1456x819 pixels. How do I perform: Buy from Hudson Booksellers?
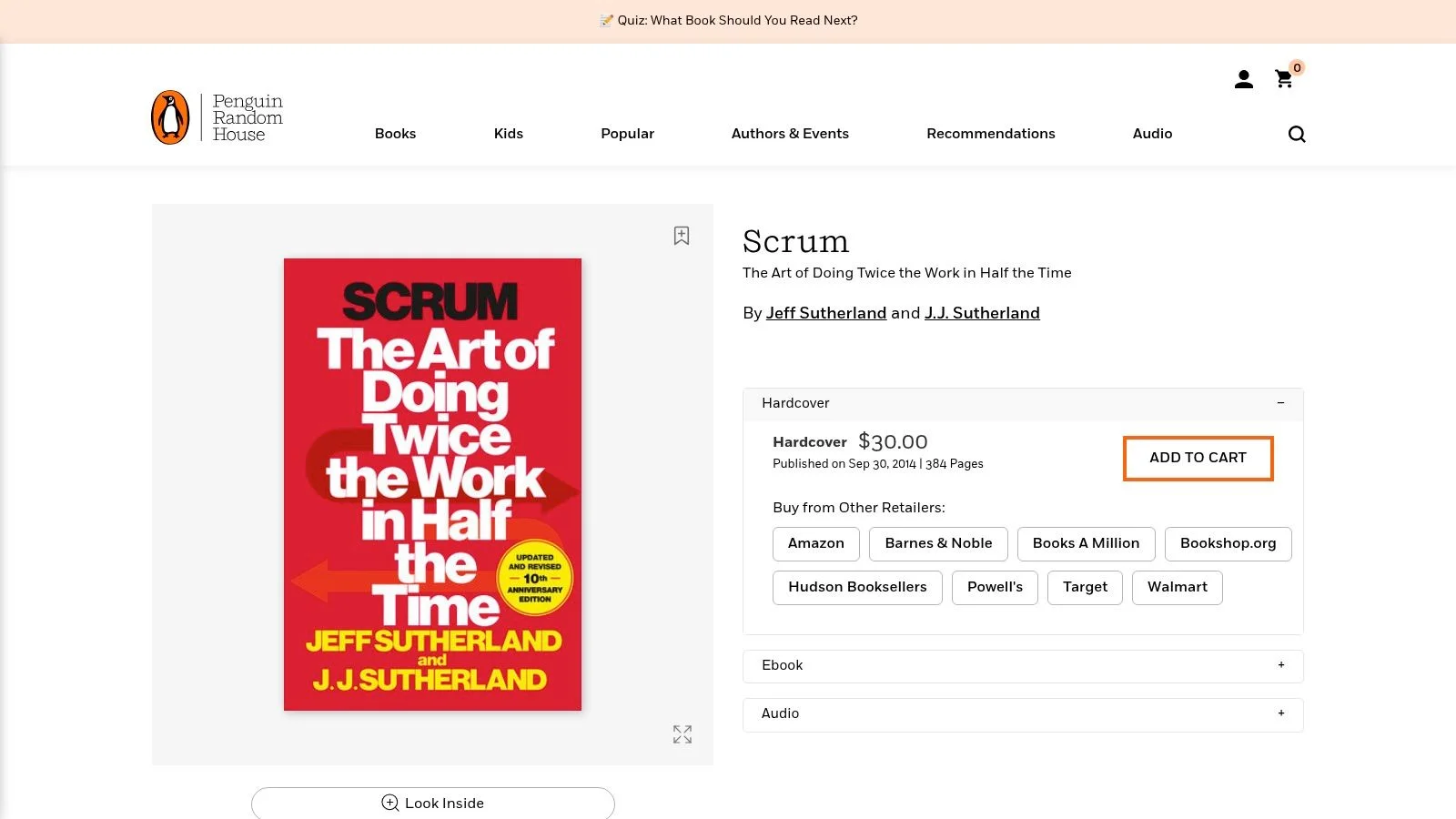[857, 587]
